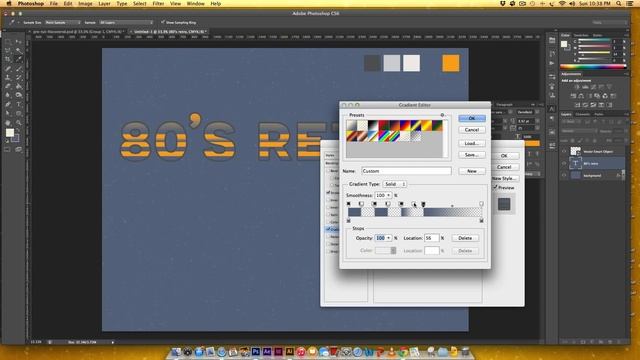
Task: Click the color spectrum ramp in Color panel
Action: coord(593,66)
